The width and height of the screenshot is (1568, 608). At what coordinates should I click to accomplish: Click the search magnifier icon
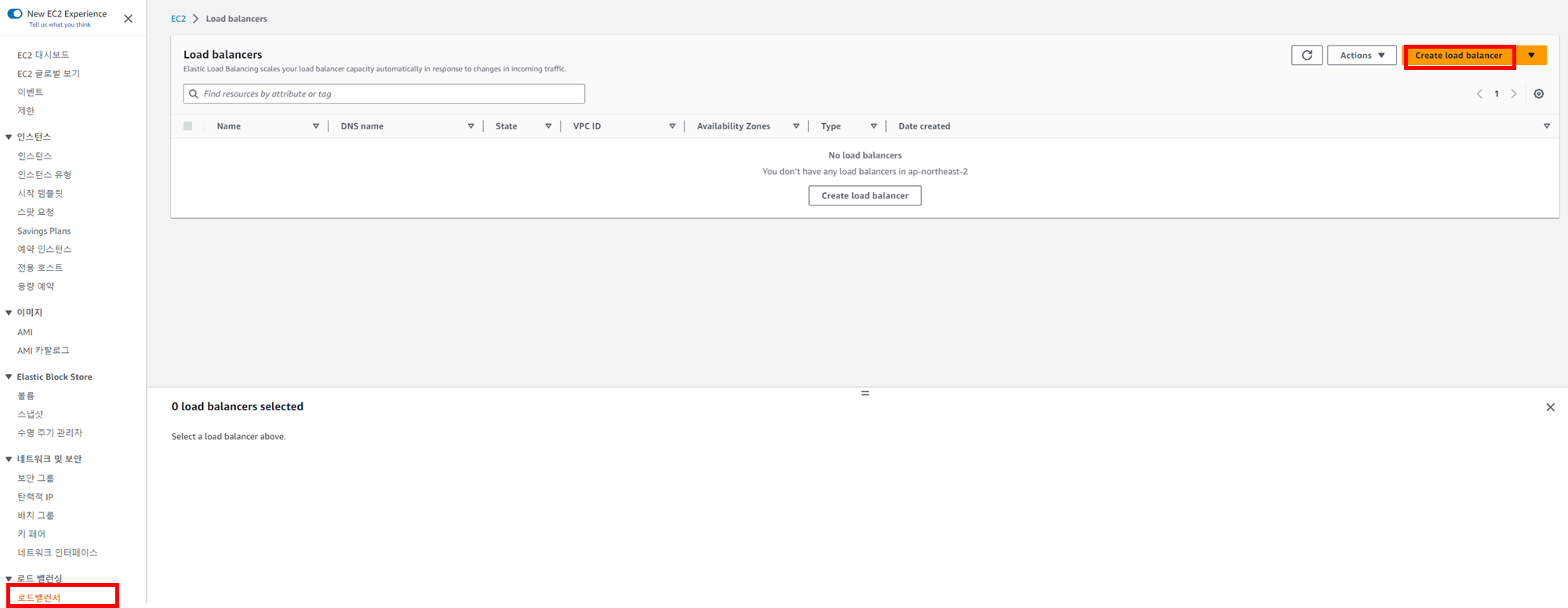pos(194,94)
